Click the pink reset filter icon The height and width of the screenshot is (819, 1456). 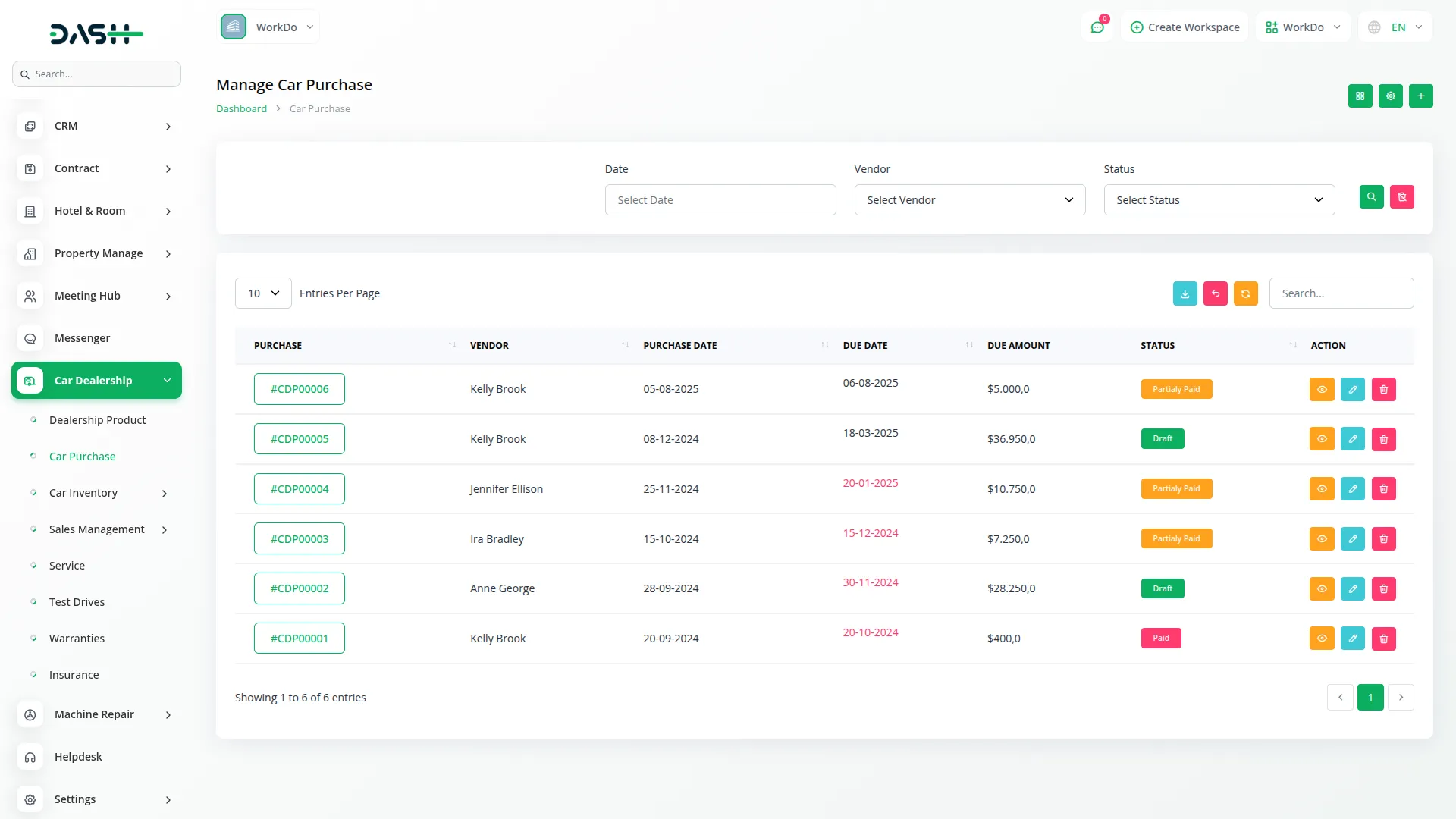tap(1401, 197)
